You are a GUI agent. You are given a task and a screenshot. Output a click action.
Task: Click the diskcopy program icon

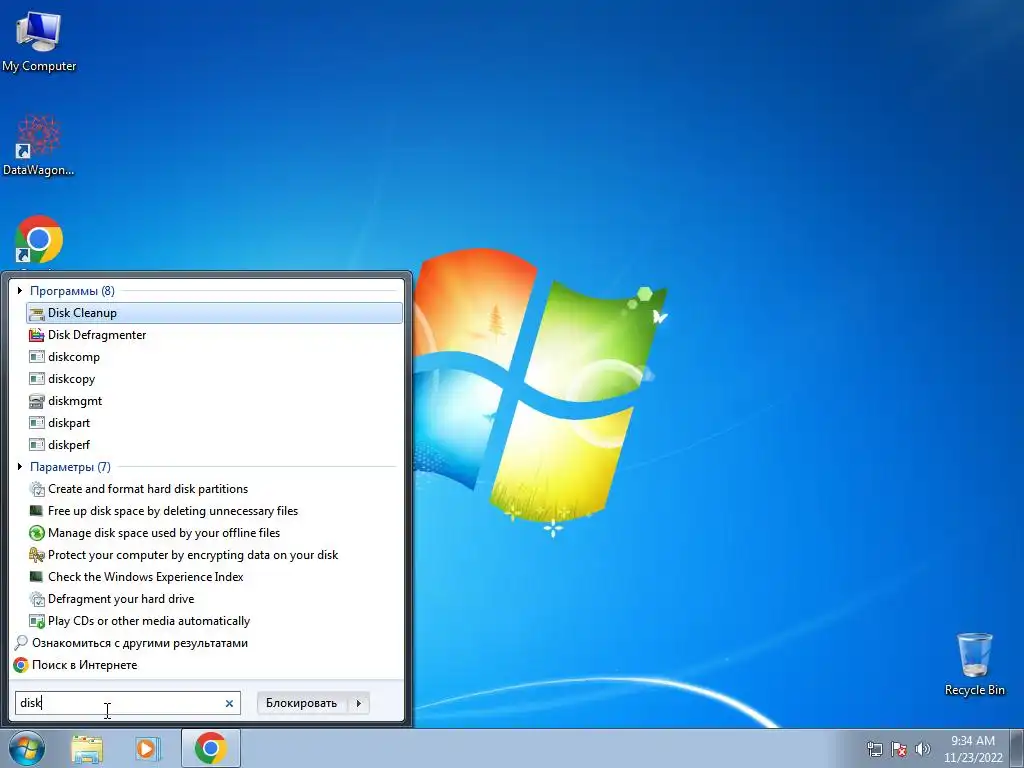(x=37, y=379)
